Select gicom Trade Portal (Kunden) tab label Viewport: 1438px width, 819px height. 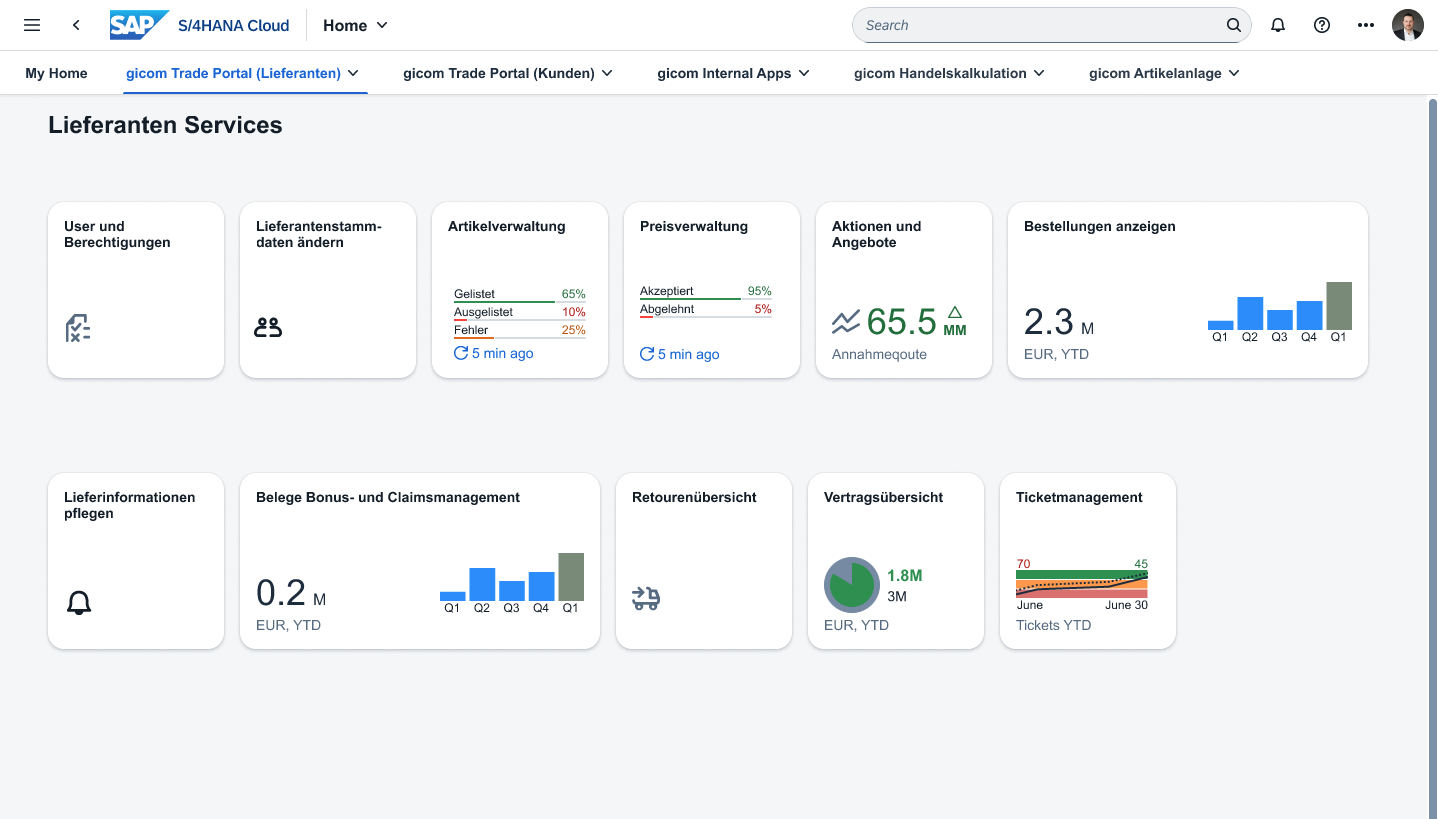pos(499,73)
